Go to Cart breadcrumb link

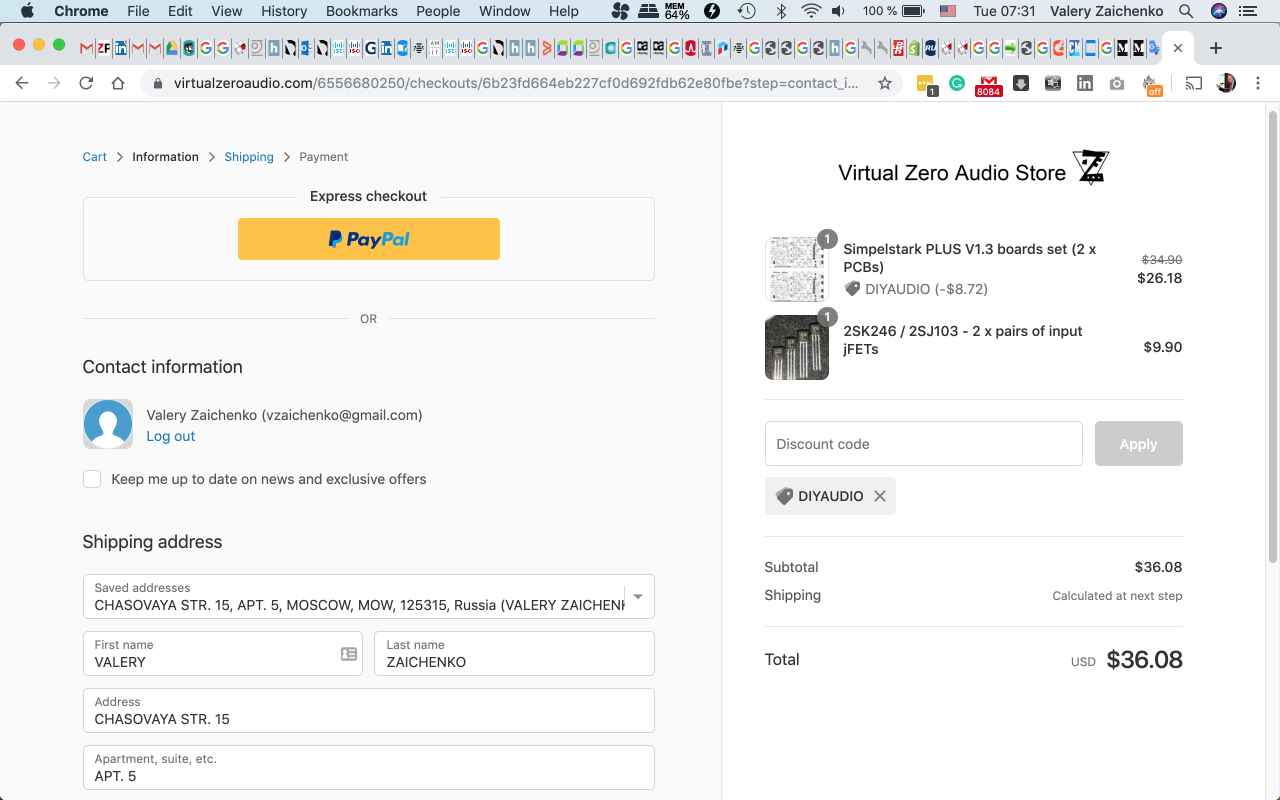[x=95, y=157]
